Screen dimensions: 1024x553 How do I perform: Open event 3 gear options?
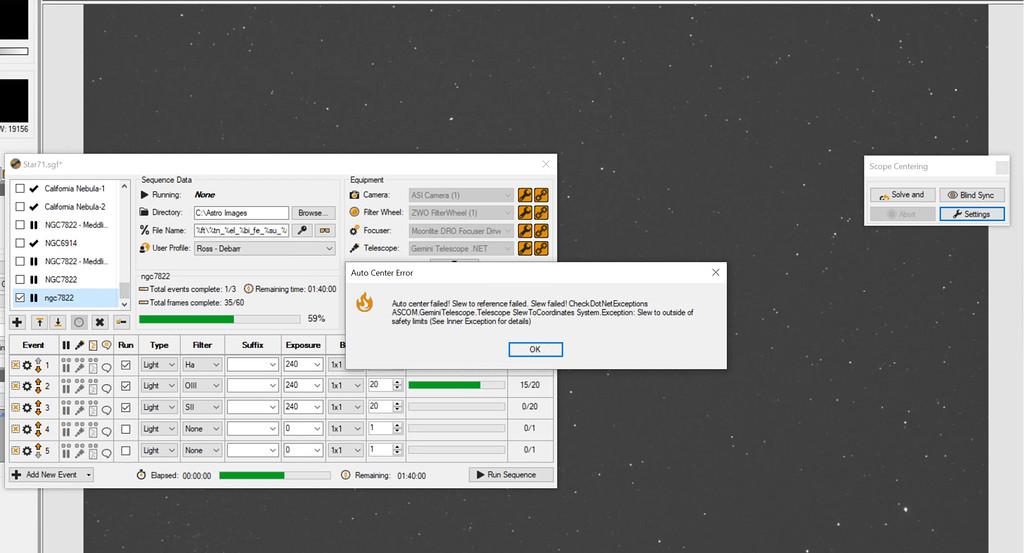pyautogui.click(x=27, y=407)
